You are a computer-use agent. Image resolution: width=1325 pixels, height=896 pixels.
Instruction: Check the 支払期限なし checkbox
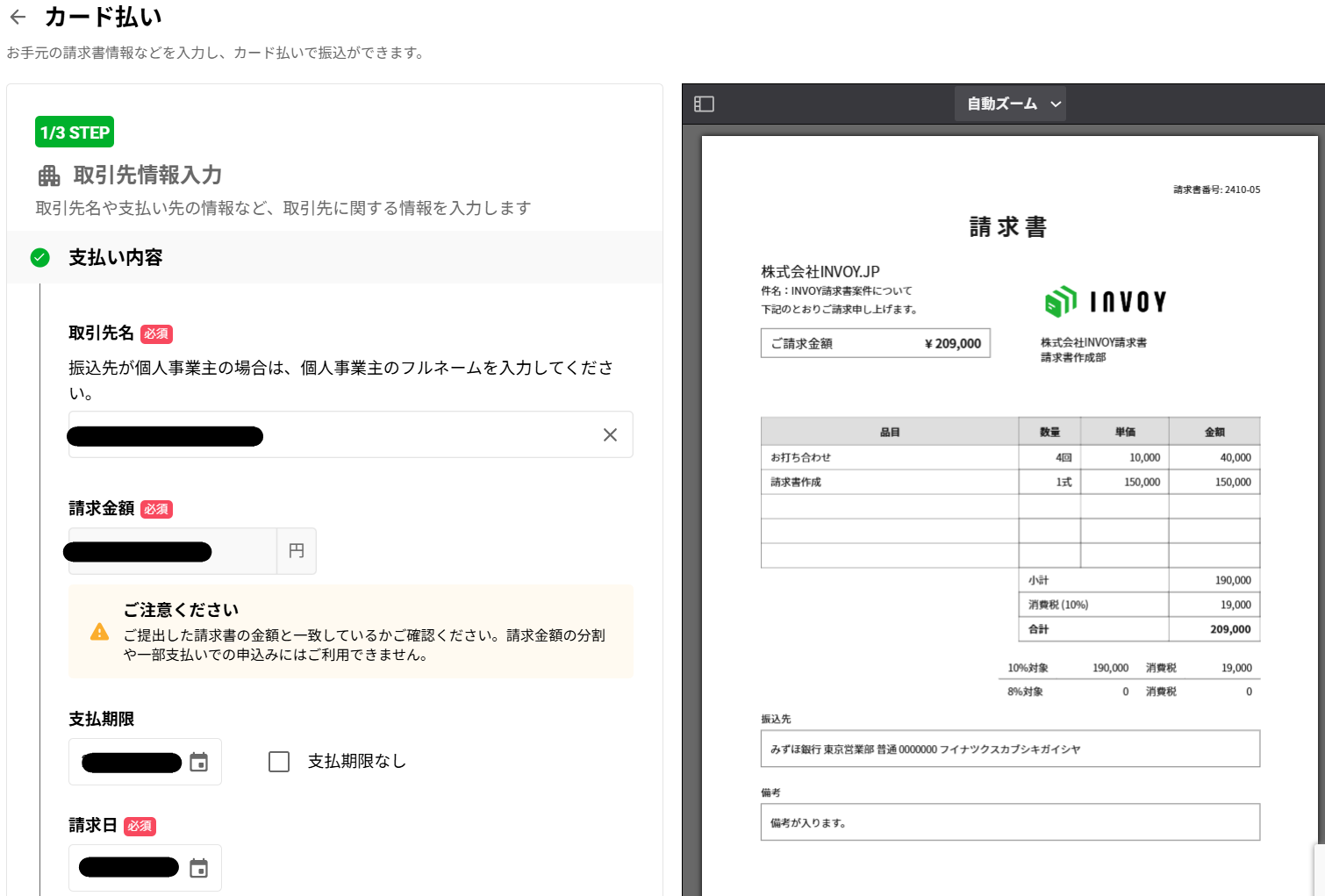(279, 762)
